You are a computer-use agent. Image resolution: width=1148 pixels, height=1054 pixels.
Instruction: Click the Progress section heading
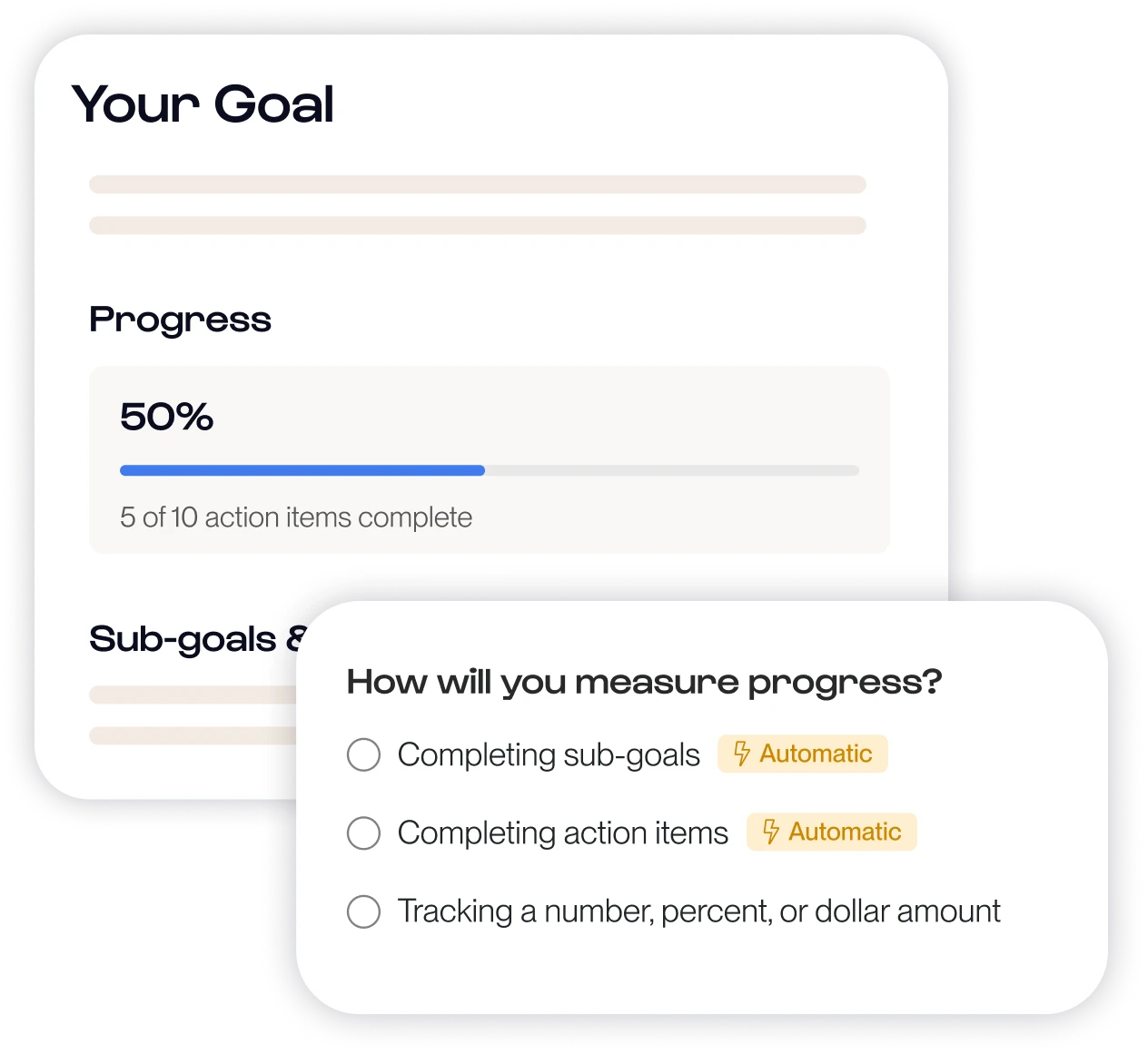pos(180,320)
